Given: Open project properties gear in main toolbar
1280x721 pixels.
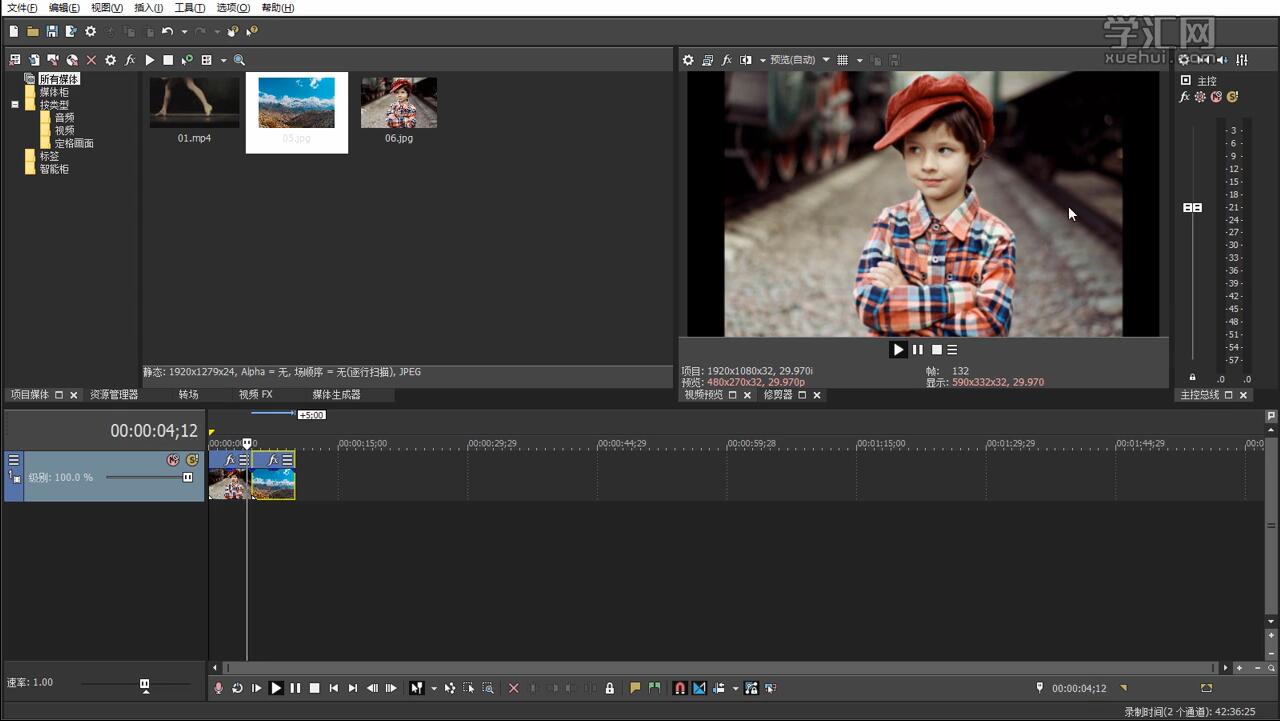Looking at the screenshot, I should 91,32.
